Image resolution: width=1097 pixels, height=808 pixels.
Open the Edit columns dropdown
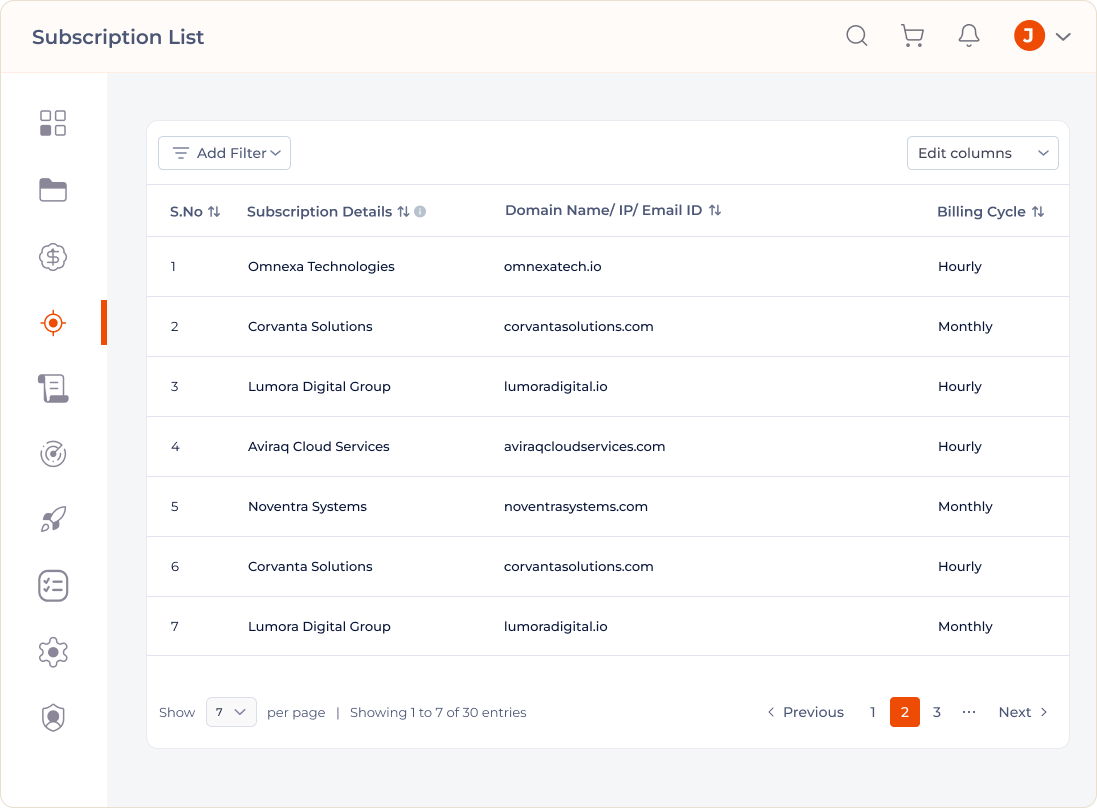(982, 153)
